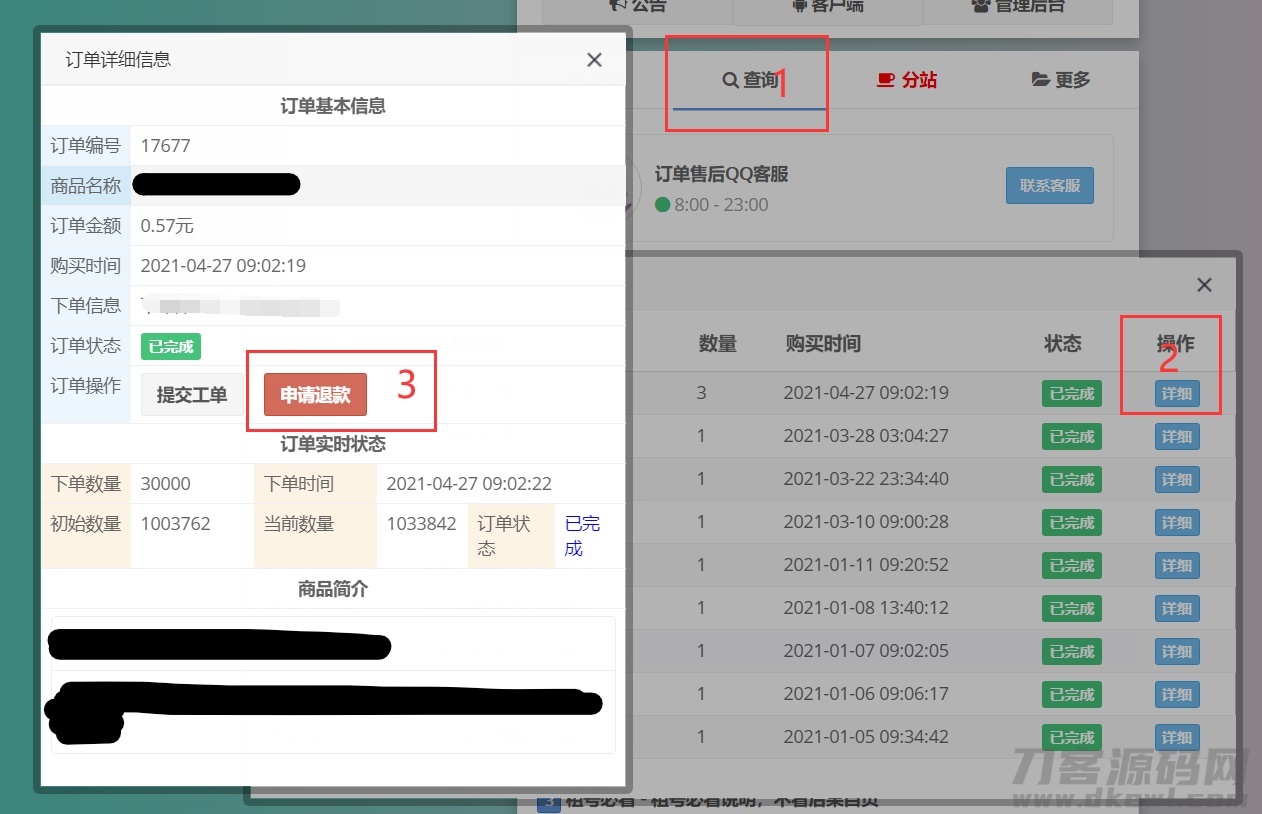Image resolution: width=1262 pixels, height=814 pixels.
Task: Open 详细 for the 2021-01-05 order
Action: coord(1176,737)
